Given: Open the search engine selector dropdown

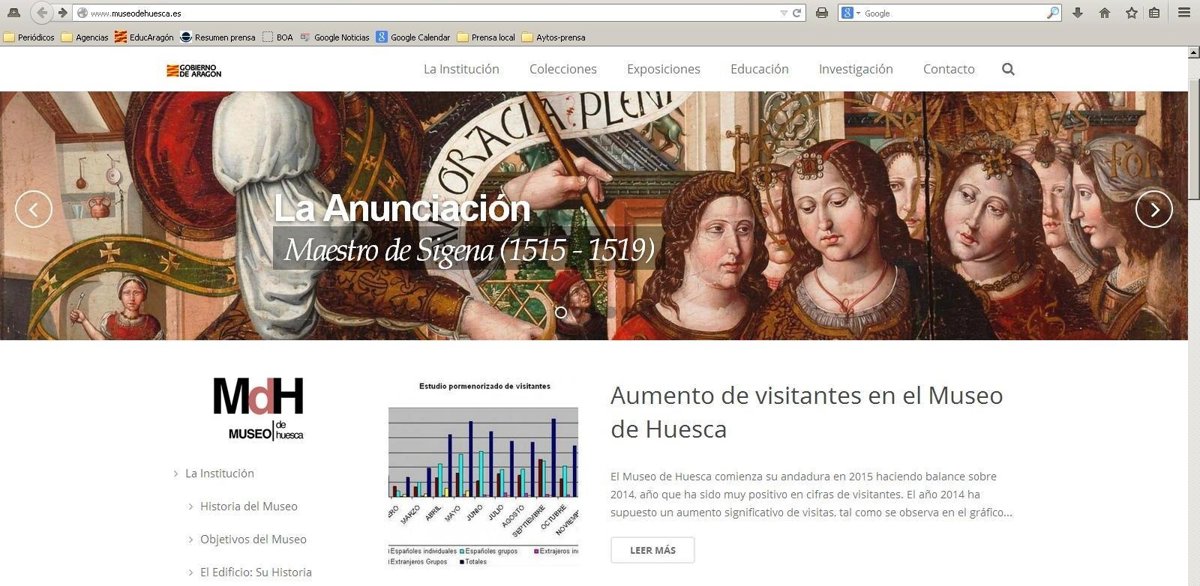Looking at the screenshot, I should tap(851, 13).
